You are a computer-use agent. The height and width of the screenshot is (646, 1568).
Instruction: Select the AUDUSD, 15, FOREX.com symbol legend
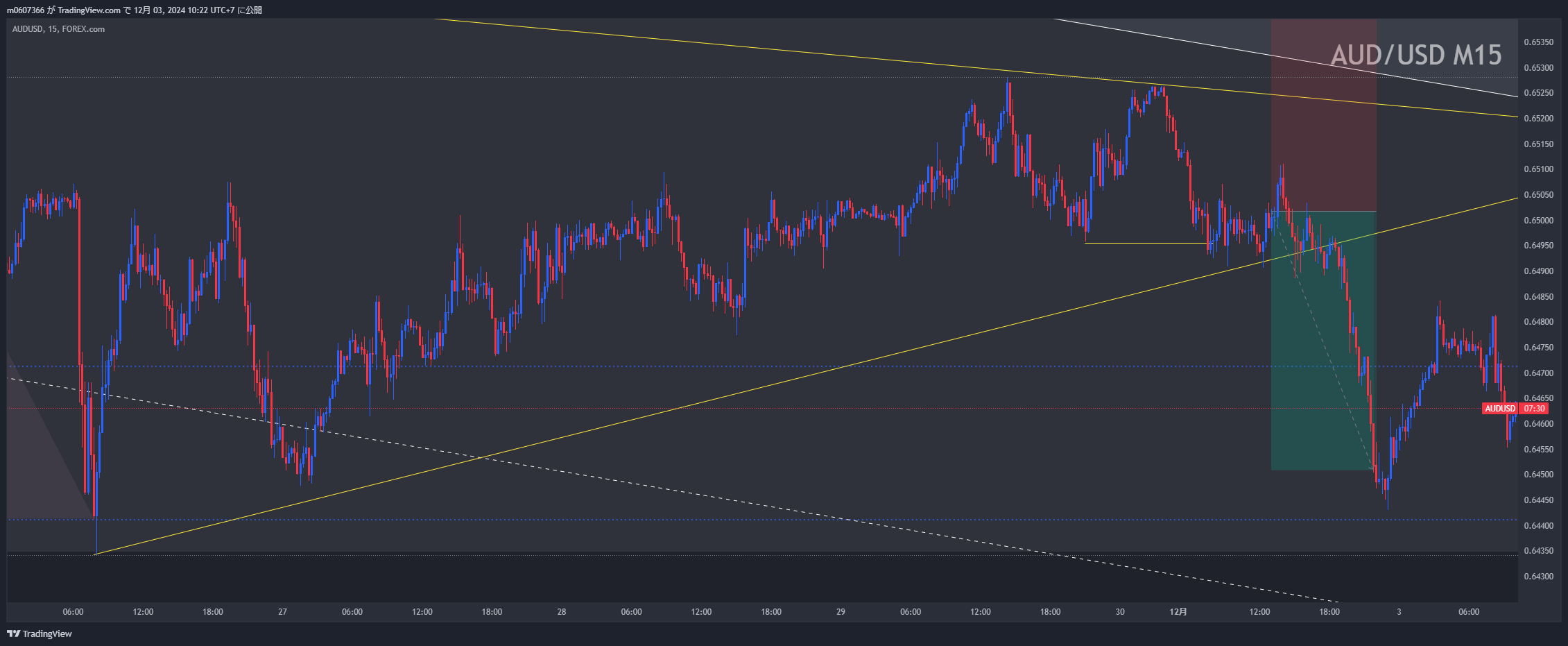[58, 29]
